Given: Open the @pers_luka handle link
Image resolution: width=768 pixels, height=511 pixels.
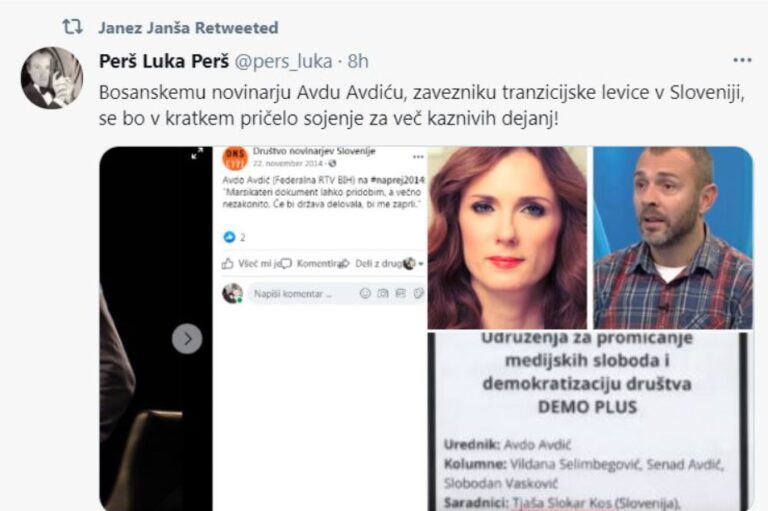Looking at the screenshot, I should [x=284, y=61].
